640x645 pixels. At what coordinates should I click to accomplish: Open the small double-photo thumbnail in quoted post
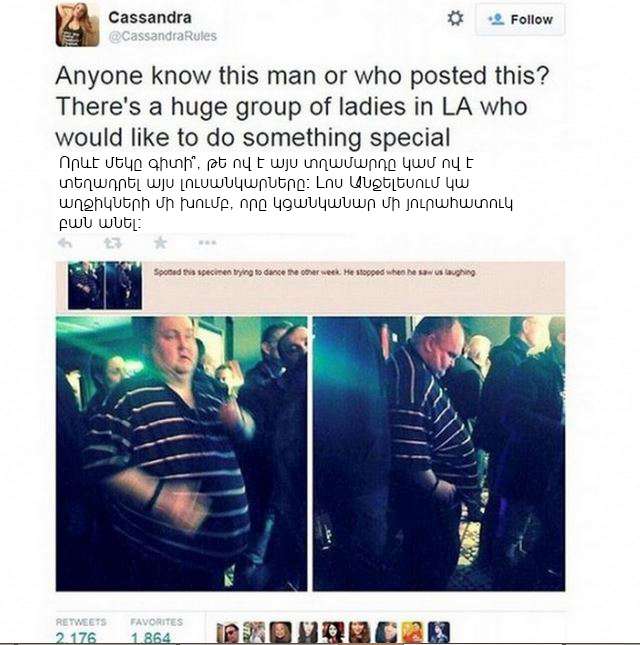tap(105, 285)
